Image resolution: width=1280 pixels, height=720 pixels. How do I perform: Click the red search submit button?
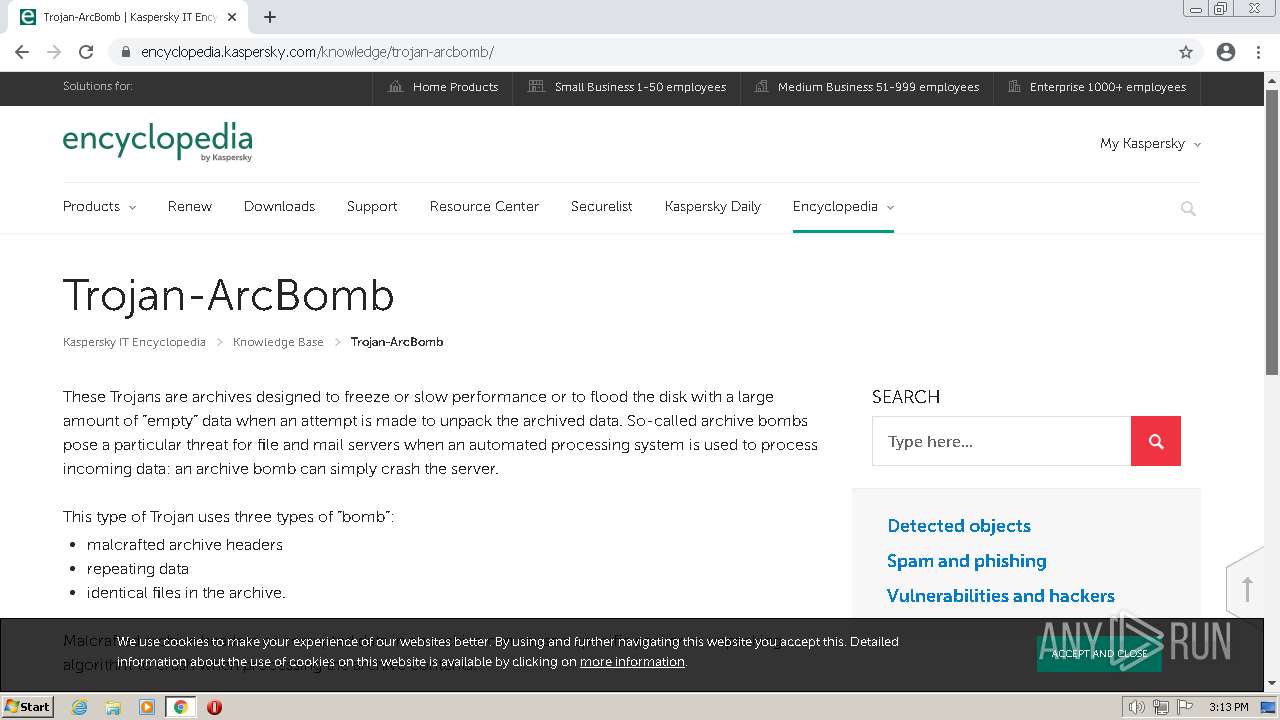[1156, 441]
